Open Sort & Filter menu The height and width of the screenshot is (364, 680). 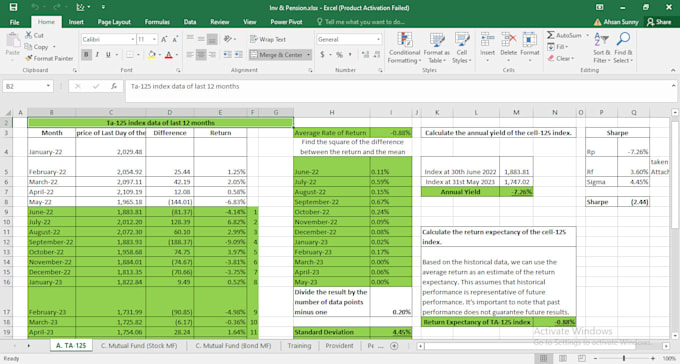pos(602,48)
